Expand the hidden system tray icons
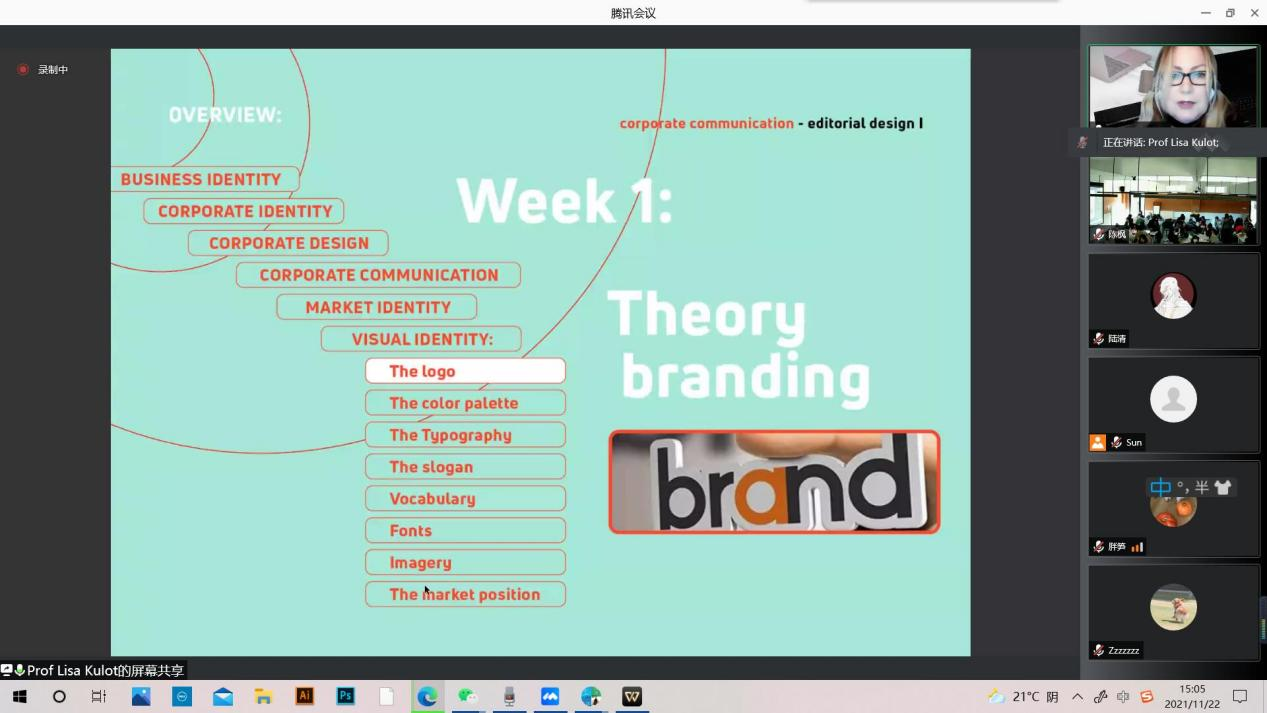Viewport: 1267px width, 713px height. click(x=1077, y=696)
